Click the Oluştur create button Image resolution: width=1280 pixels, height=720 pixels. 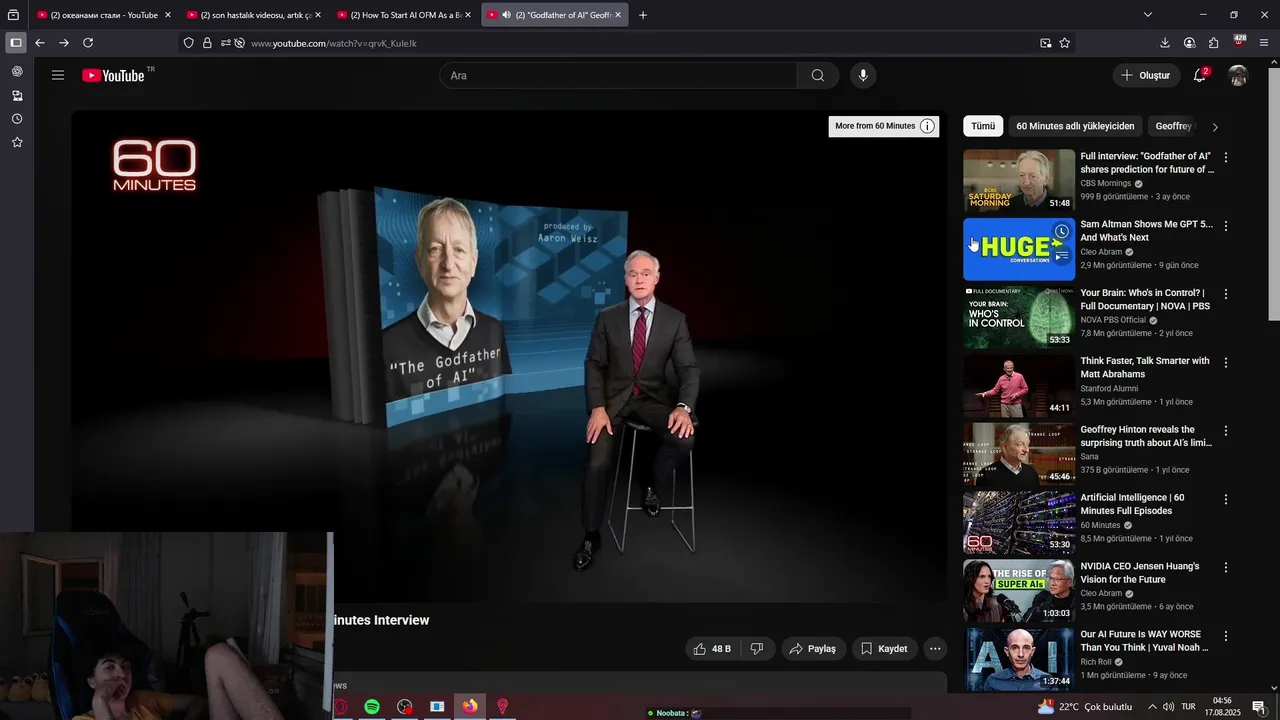point(1146,75)
